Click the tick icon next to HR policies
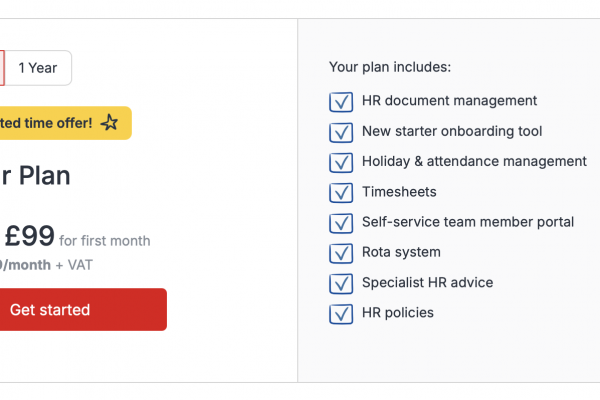The height and width of the screenshot is (400, 600). pos(341,314)
